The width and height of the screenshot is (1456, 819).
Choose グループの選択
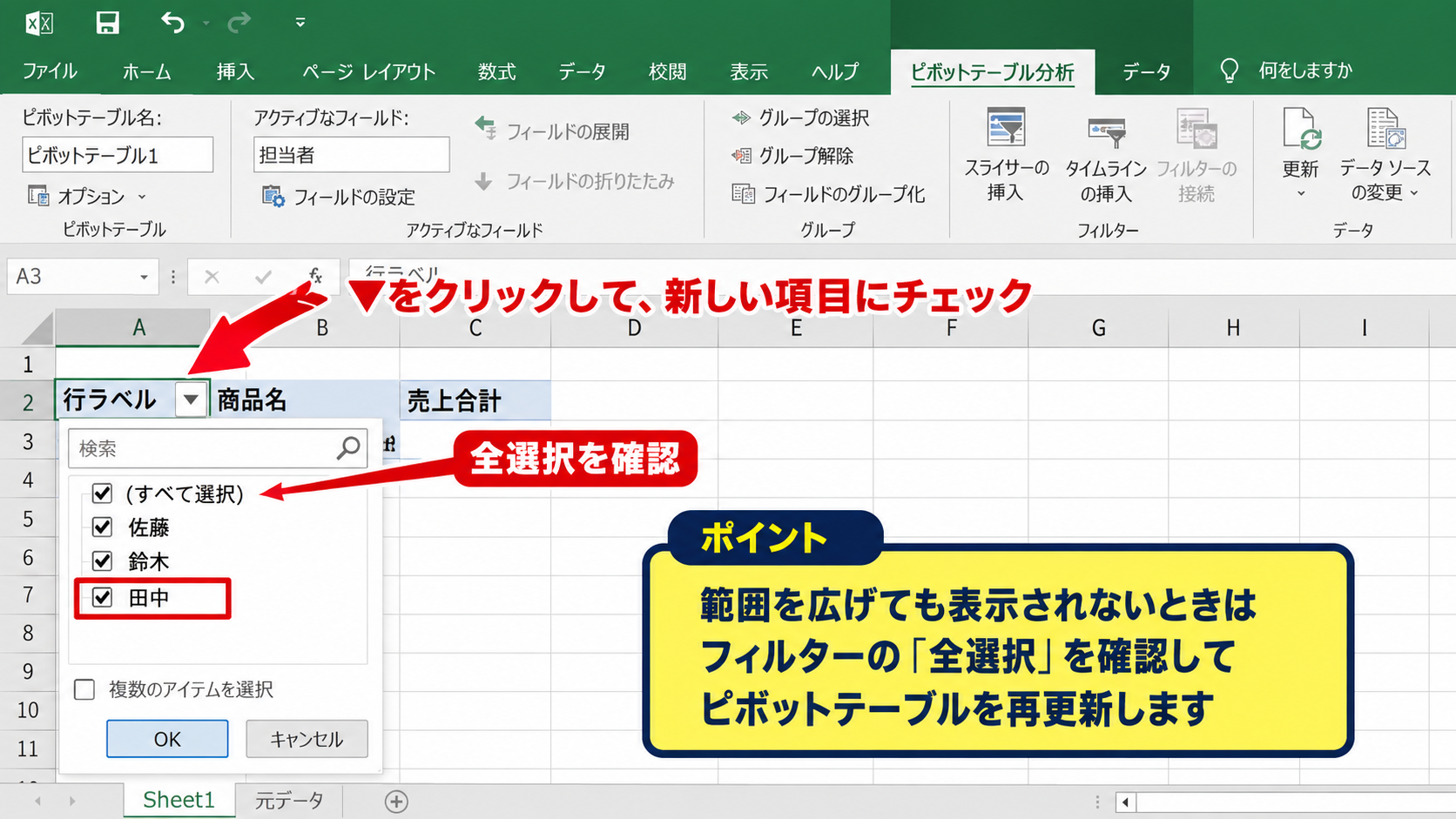(x=800, y=117)
